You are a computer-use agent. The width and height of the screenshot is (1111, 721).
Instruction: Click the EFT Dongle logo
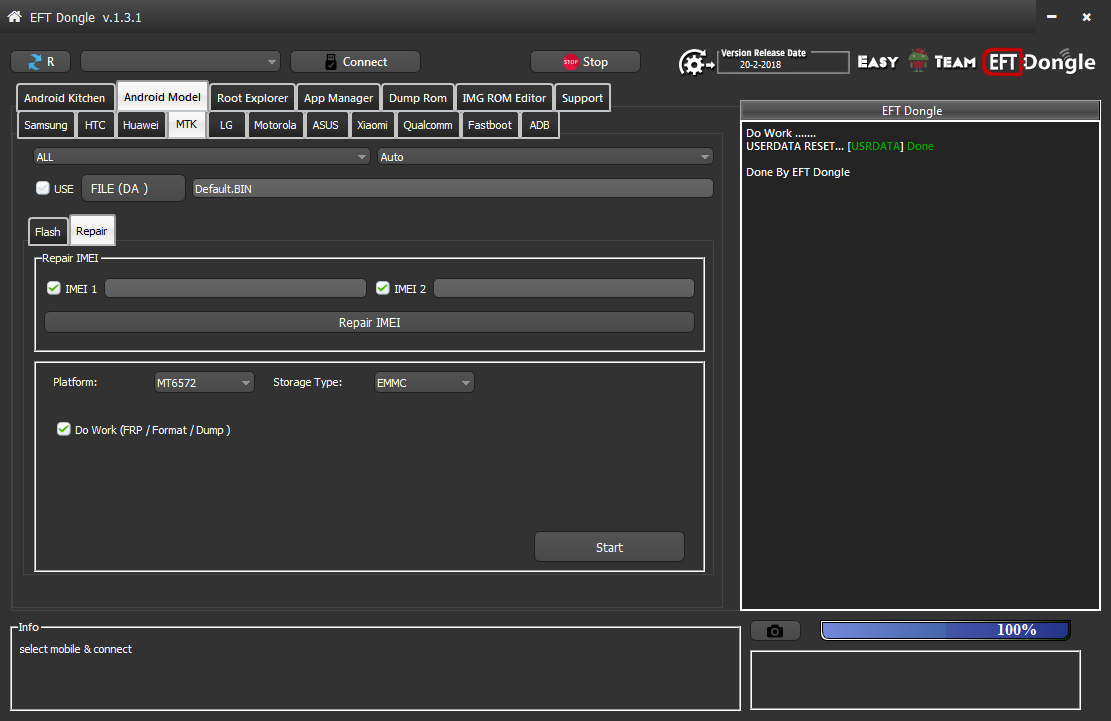1039,62
